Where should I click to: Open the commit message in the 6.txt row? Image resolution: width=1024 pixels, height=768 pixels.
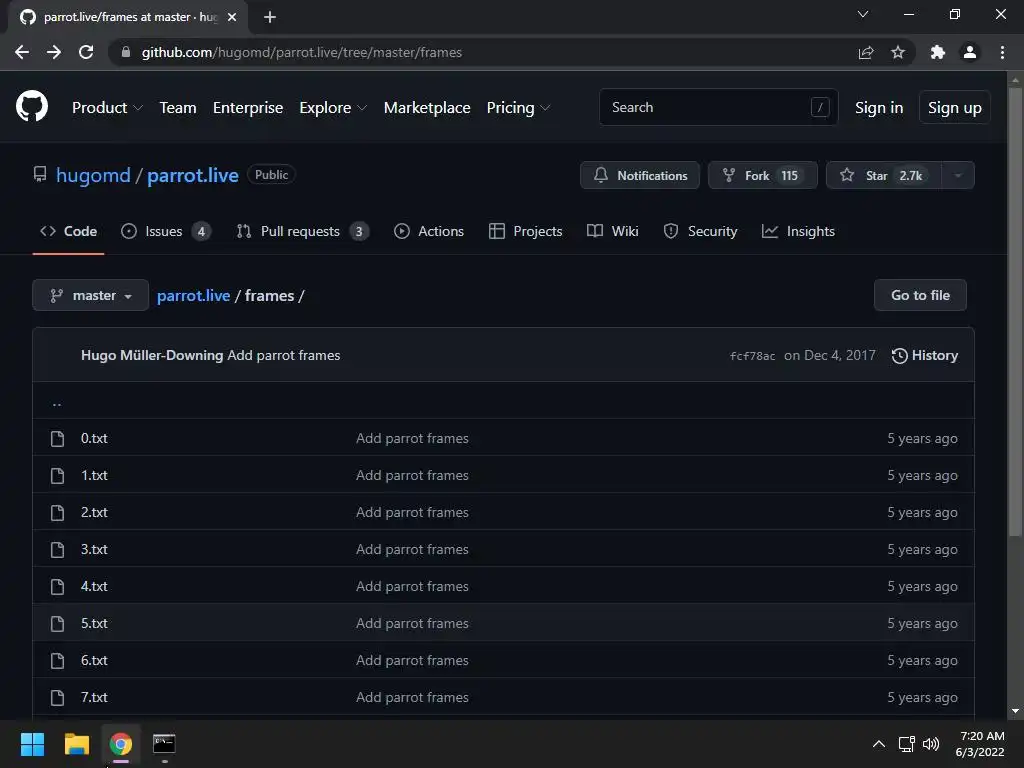click(412, 660)
